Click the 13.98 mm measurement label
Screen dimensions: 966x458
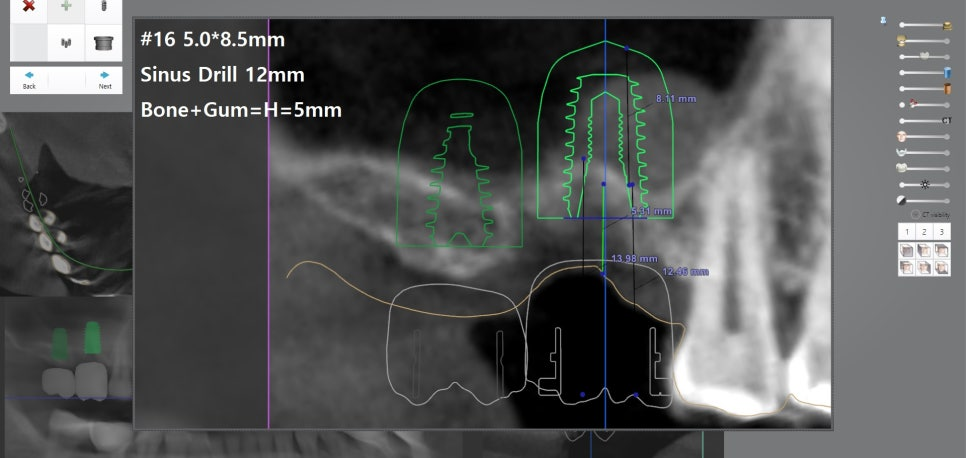tap(634, 258)
